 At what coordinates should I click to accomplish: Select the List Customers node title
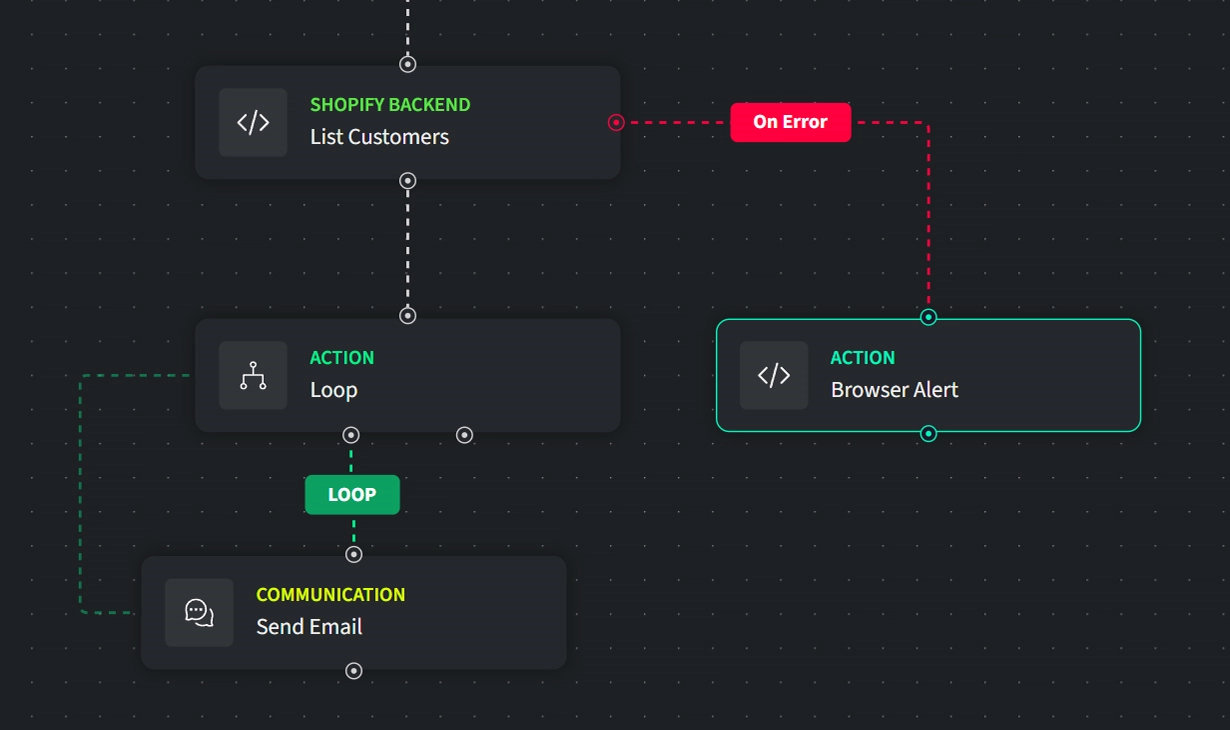click(379, 137)
